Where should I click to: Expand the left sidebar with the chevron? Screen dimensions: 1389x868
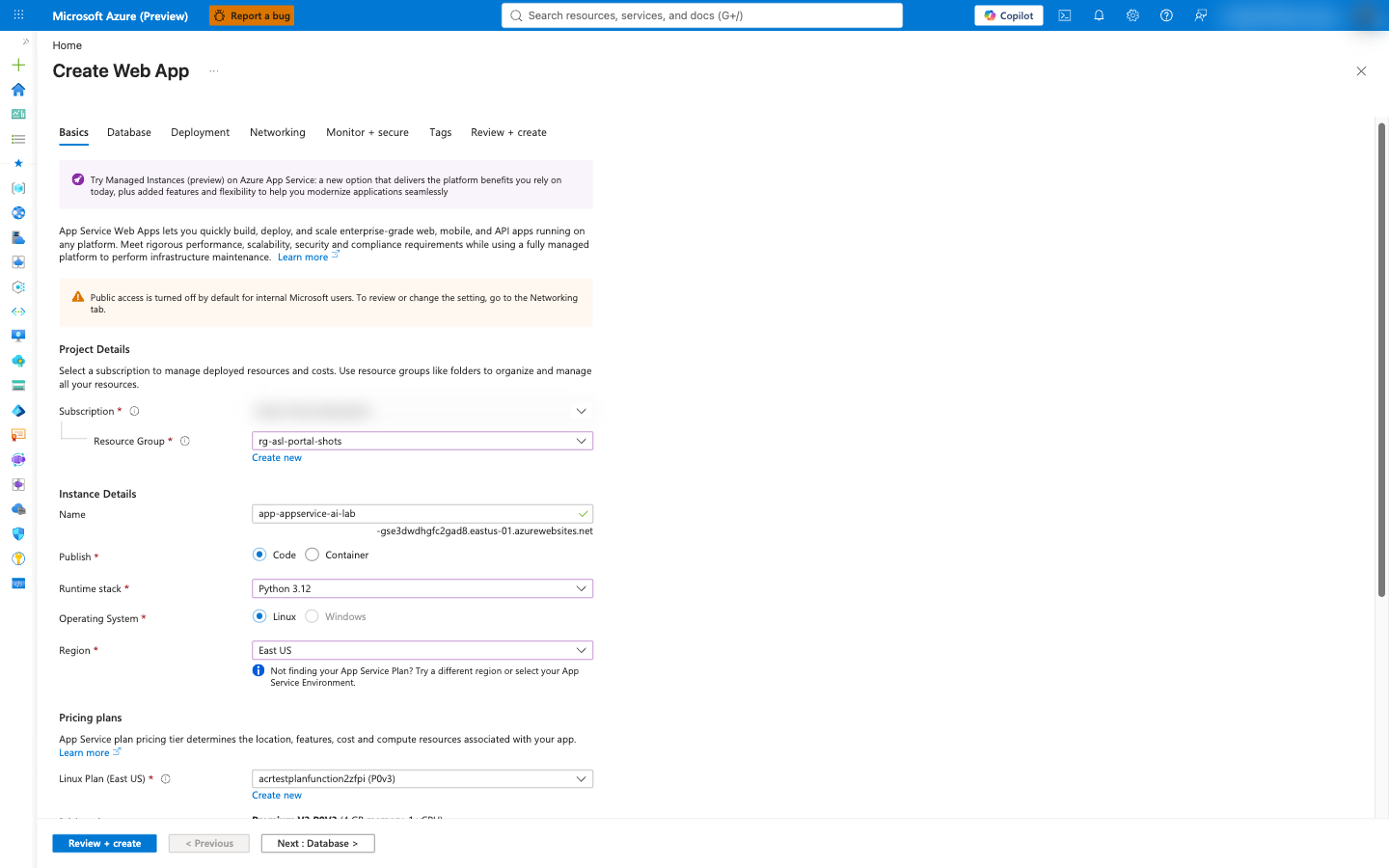[x=26, y=41]
